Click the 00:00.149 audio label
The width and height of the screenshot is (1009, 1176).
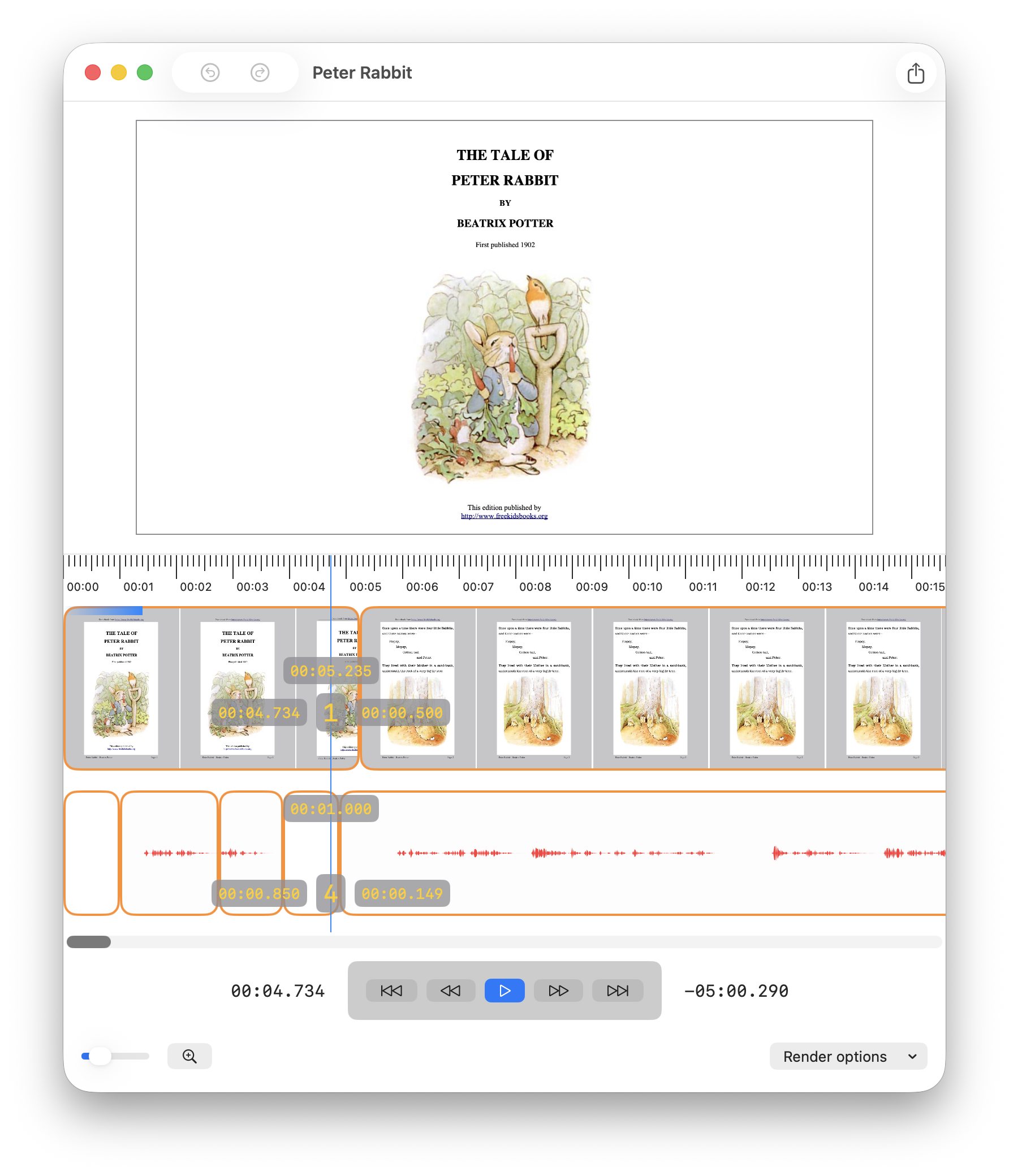(402, 894)
